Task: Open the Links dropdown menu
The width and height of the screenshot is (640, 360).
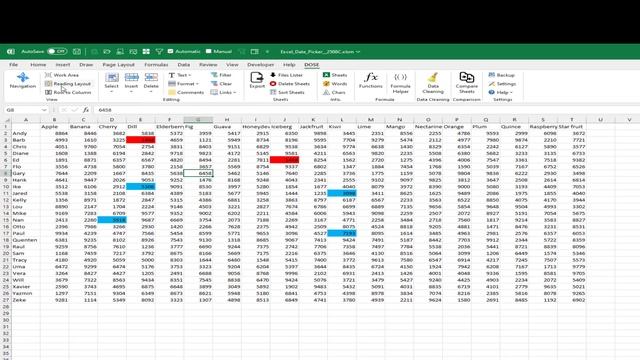Action: coord(223,92)
